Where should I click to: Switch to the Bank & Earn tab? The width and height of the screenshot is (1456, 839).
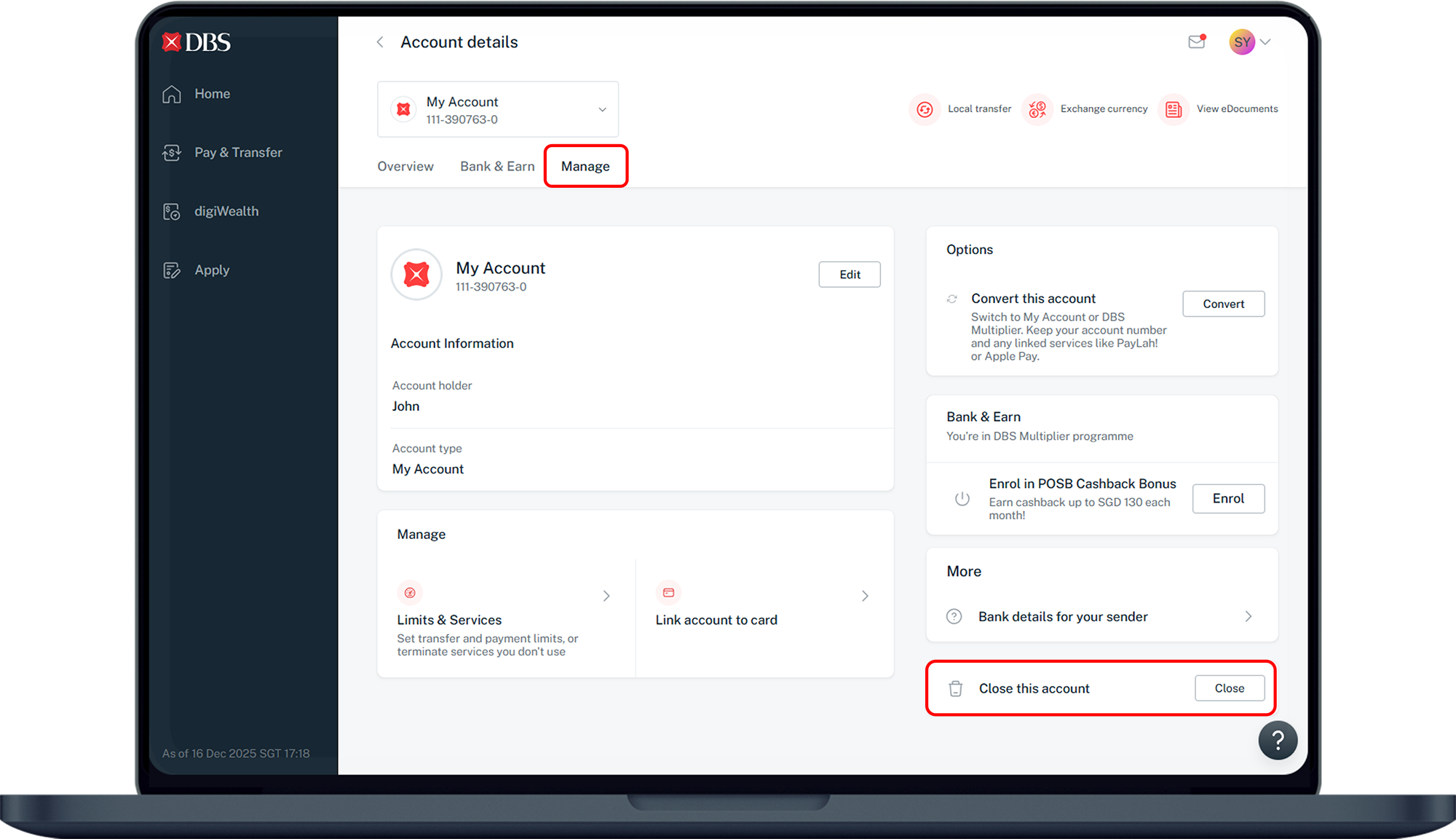pyautogui.click(x=497, y=167)
